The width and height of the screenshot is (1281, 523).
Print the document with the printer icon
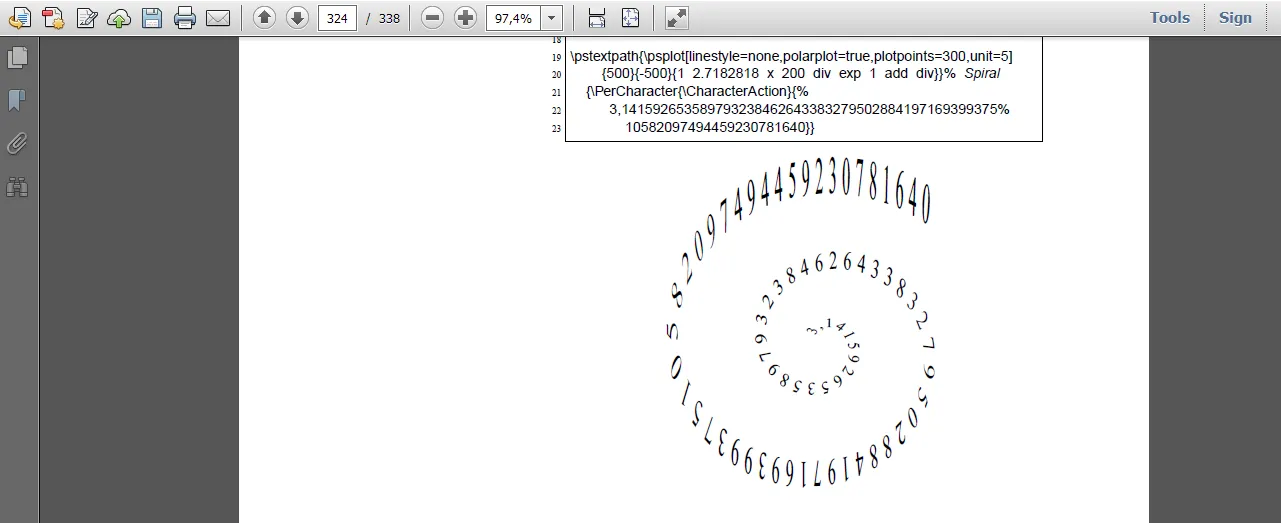click(185, 17)
